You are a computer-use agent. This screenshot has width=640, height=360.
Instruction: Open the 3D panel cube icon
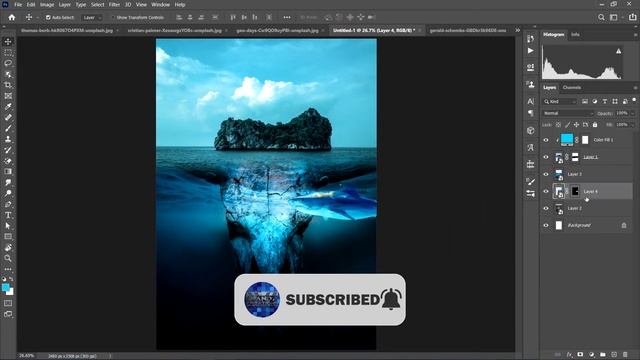point(530,131)
